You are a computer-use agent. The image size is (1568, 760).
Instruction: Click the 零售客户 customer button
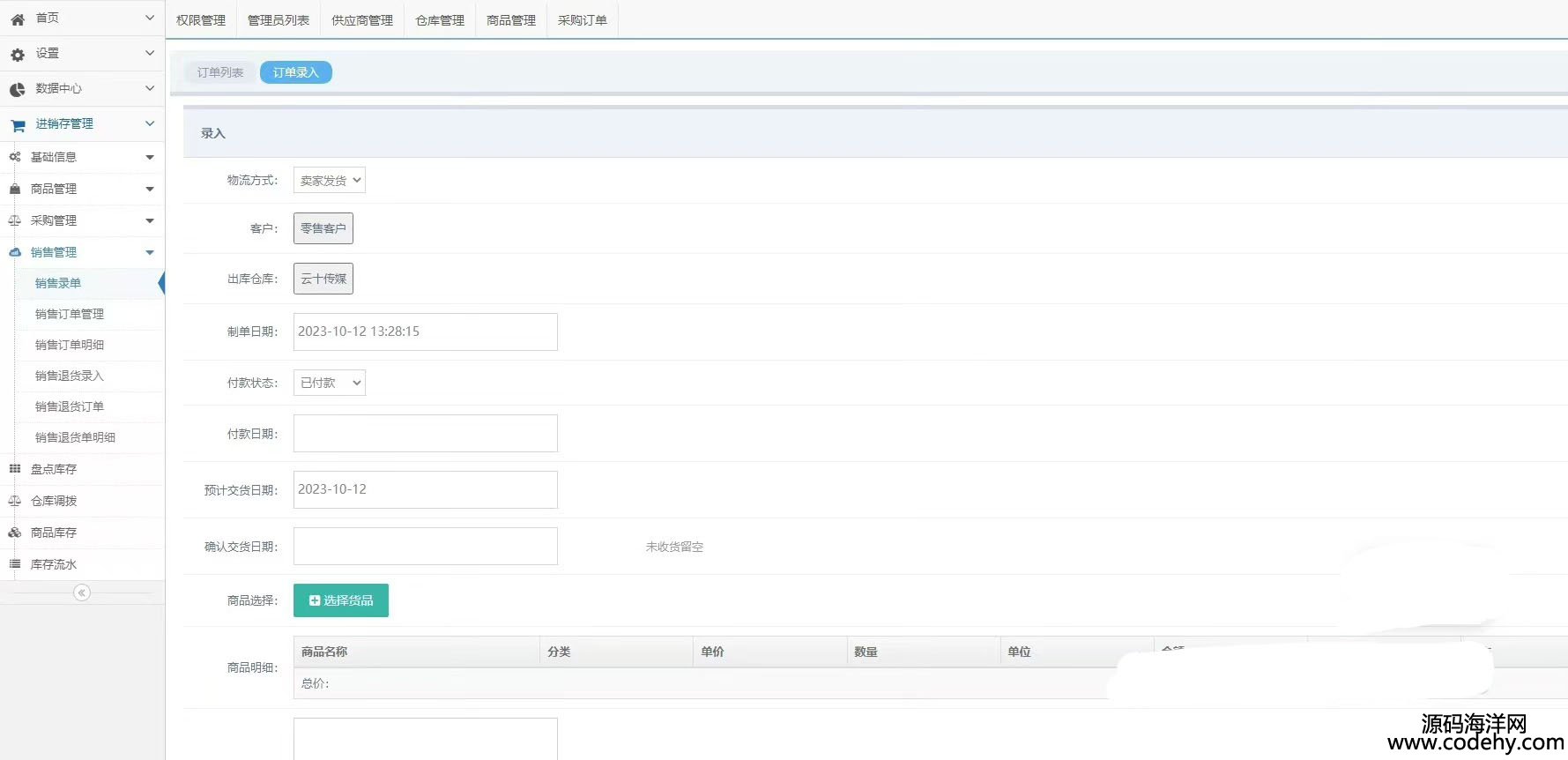click(323, 228)
